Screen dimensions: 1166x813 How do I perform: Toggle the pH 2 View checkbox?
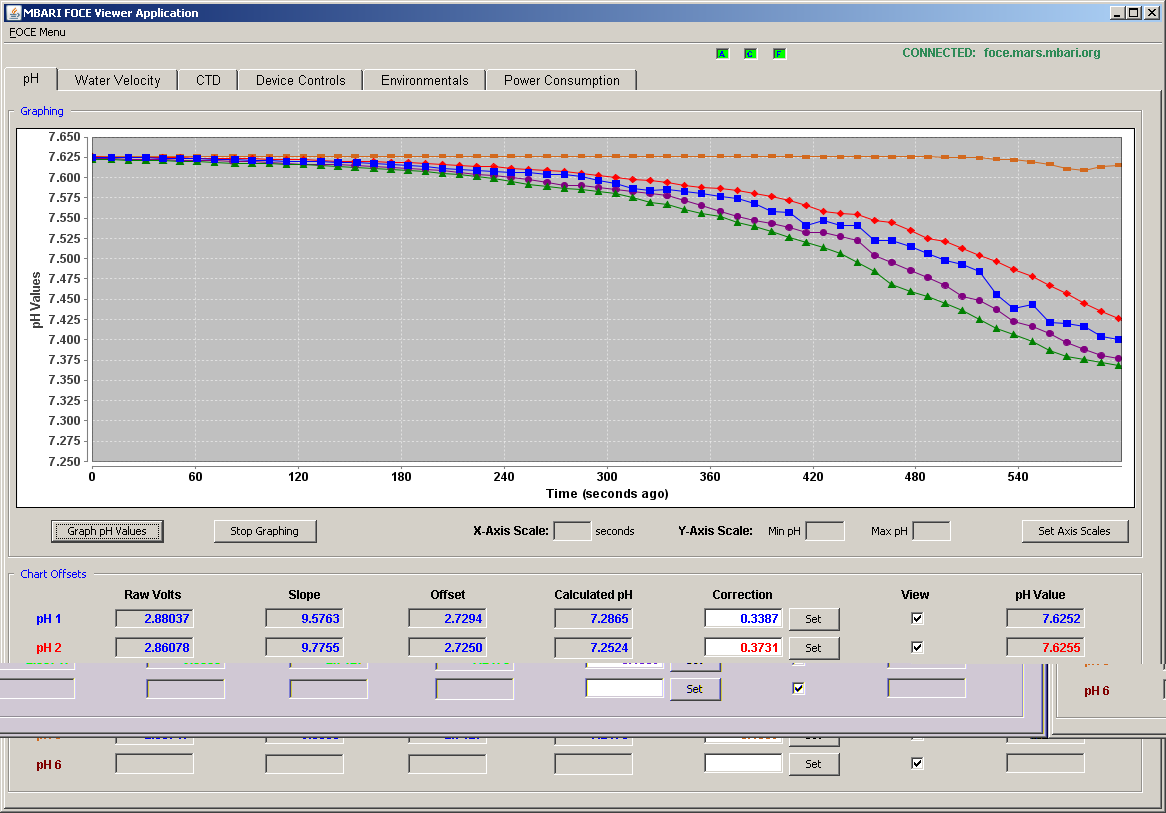click(x=917, y=647)
